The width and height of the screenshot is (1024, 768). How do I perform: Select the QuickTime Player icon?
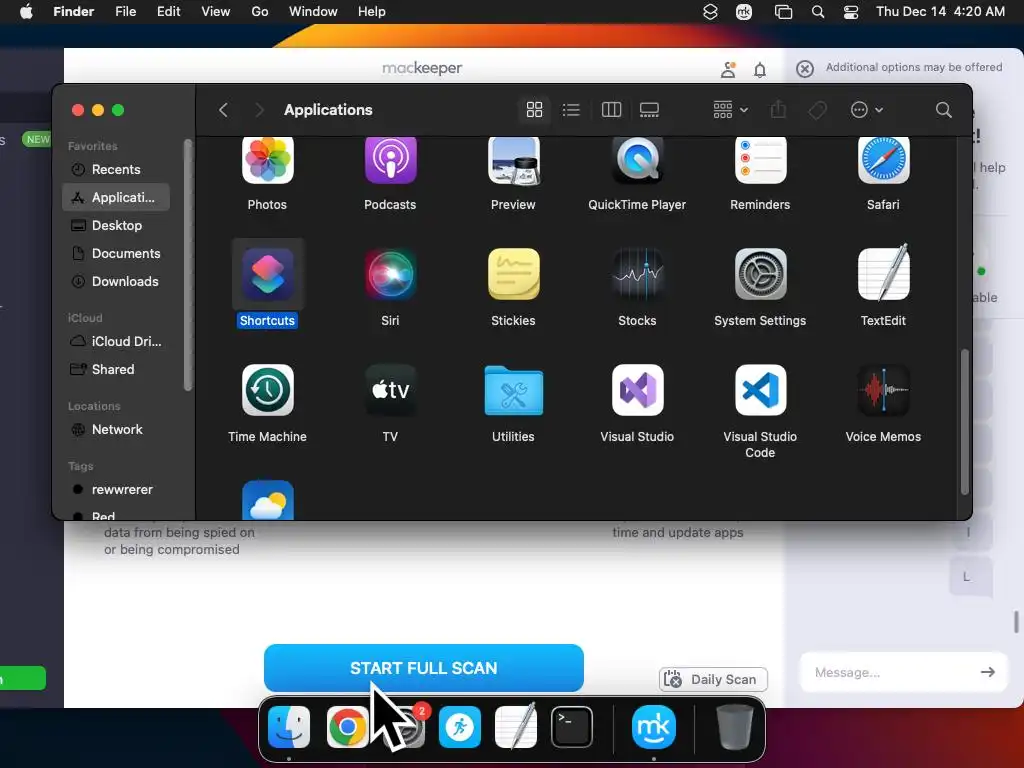pos(637,160)
